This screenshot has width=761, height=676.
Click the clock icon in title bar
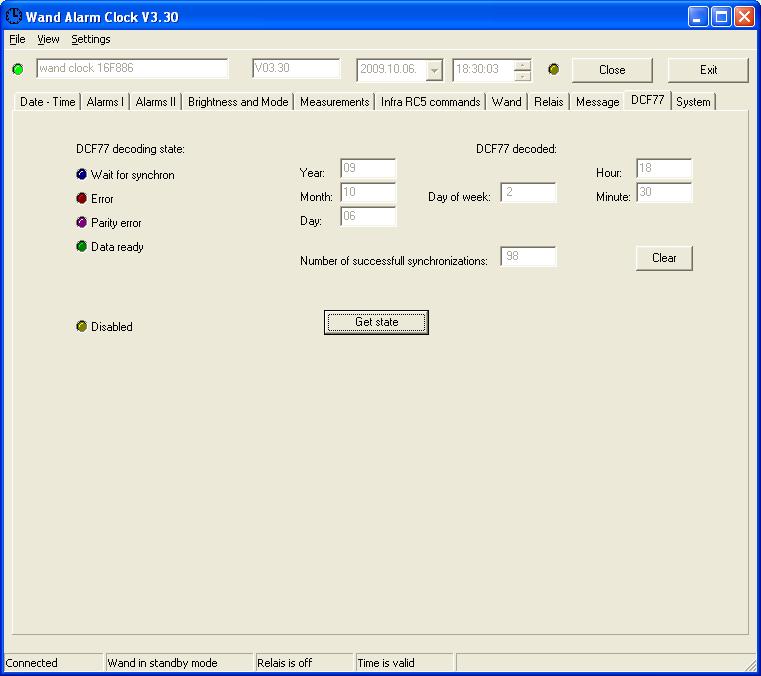point(14,16)
